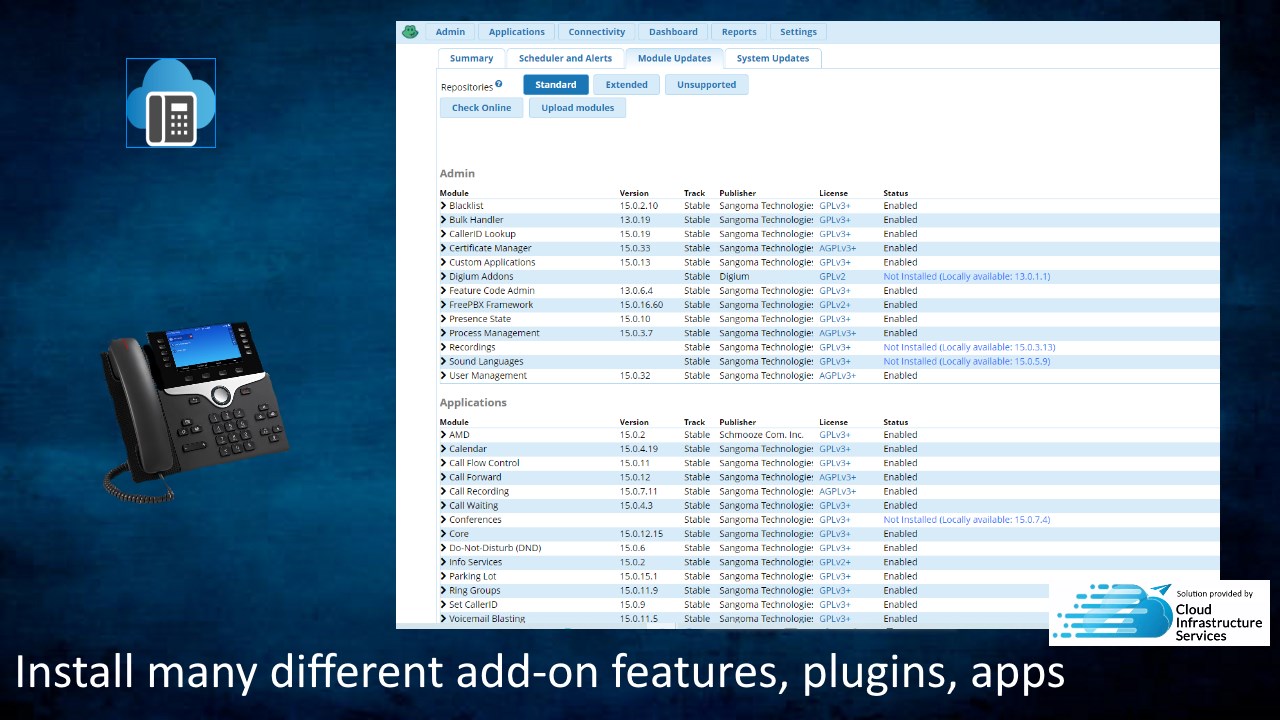Click the cloud phone icon
The height and width of the screenshot is (720, 1280).
click(x=171, y=103)
